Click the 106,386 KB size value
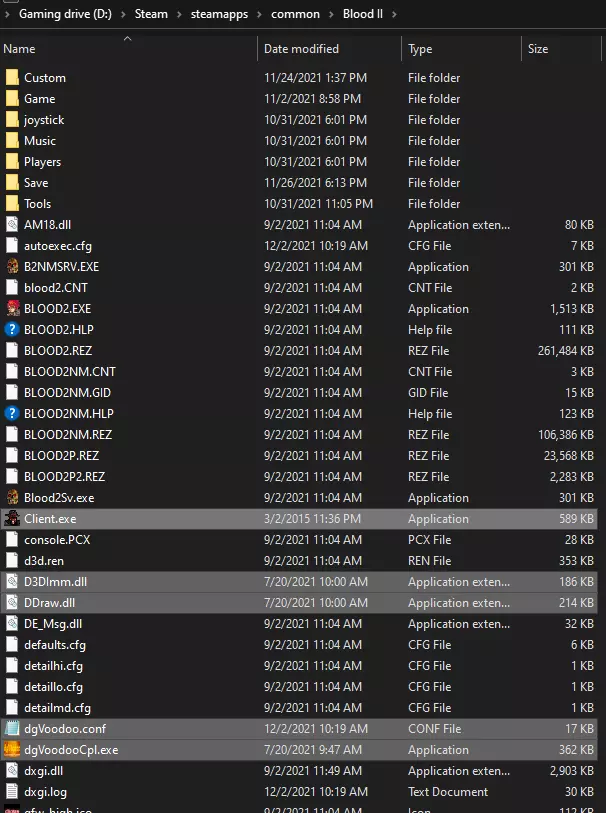The width and height of the screenshot is (606, 813). pyautogui.click(x=566, y=434)
